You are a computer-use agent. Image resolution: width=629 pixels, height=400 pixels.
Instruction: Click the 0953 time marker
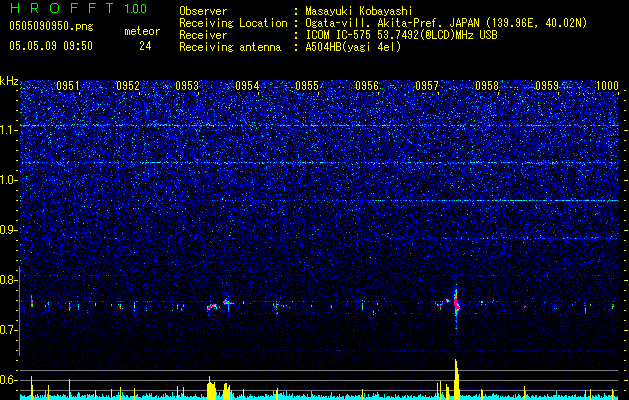point(187,86)
